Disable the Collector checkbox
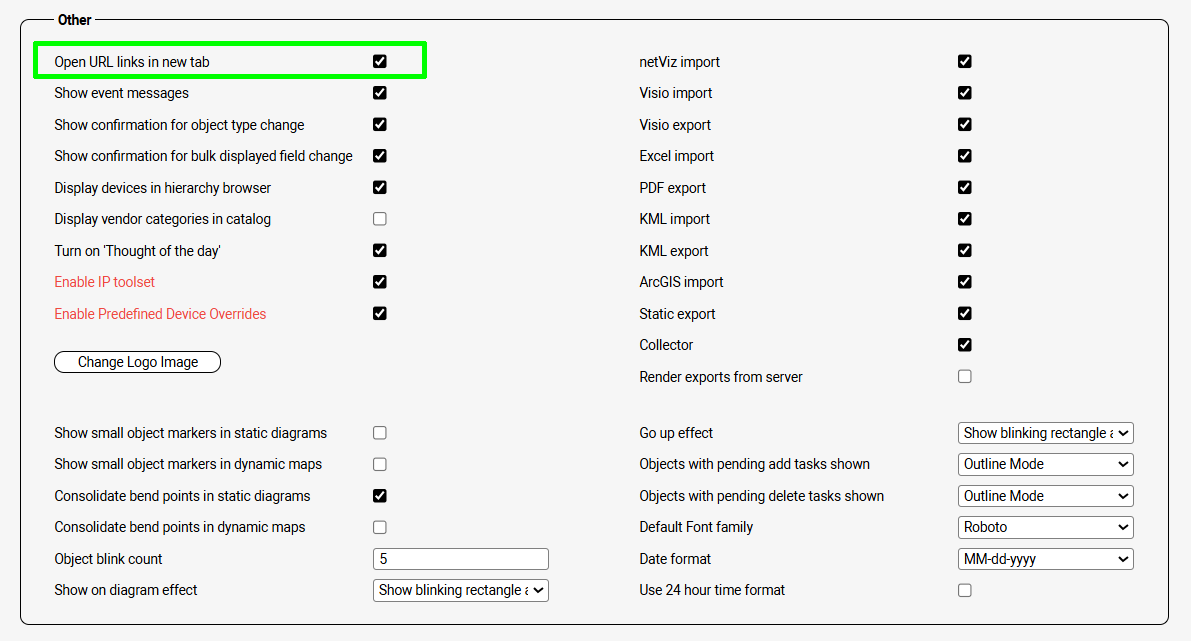The height and width of the screenshot is (641, 1191). click(x=965, y=345)
